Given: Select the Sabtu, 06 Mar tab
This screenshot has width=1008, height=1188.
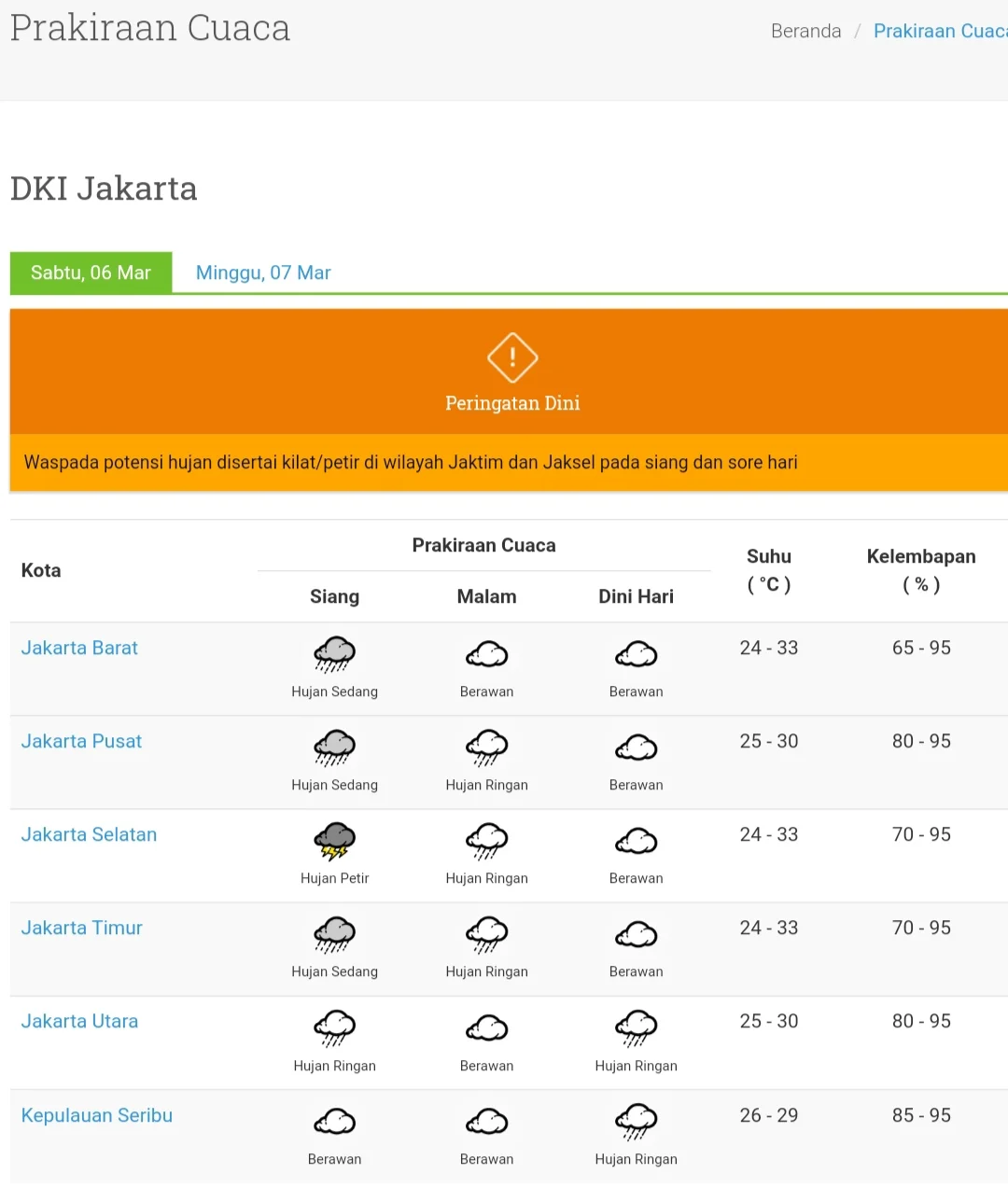Looking at the screenshot, I should coord(91,273).
